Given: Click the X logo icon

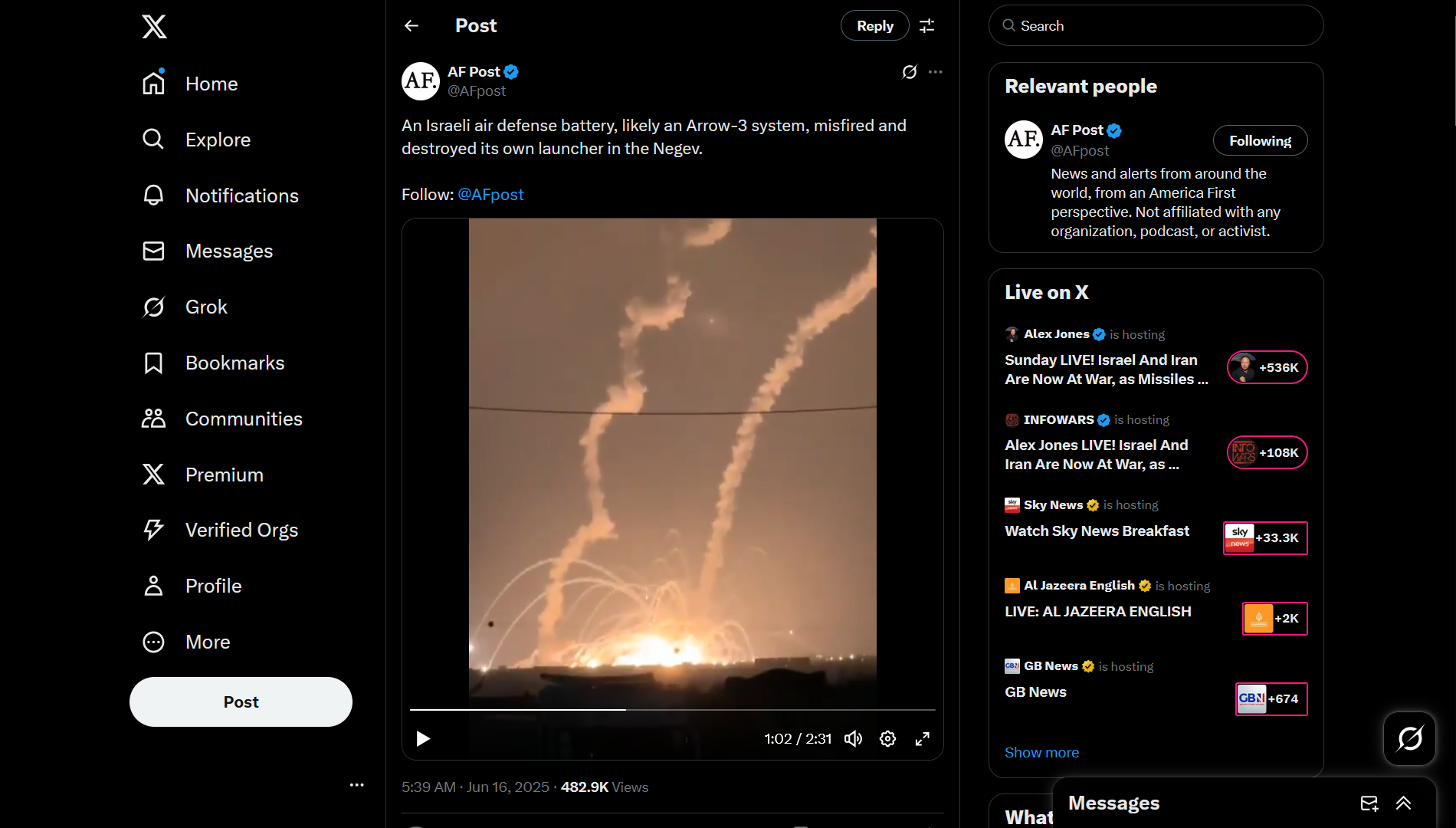Looking at the screenshot, I should pyautogui.click(x=154, y=27).
